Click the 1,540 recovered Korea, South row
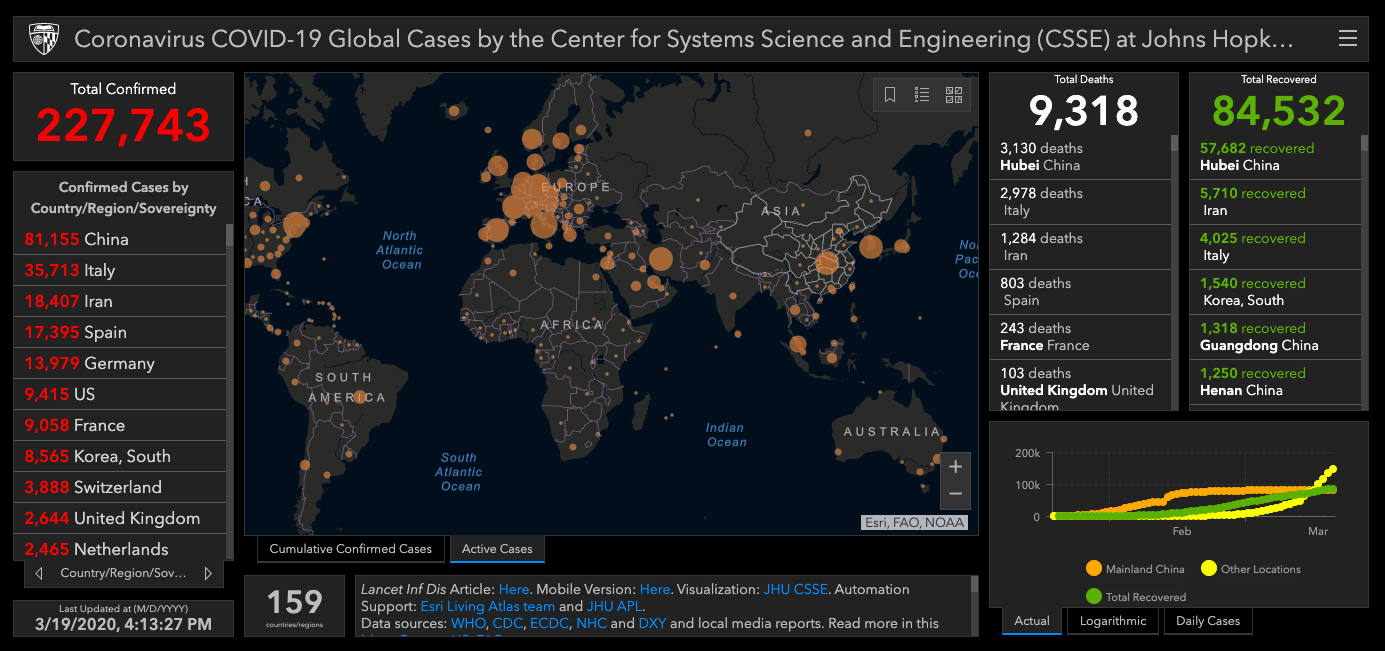 pos(1275,292)
